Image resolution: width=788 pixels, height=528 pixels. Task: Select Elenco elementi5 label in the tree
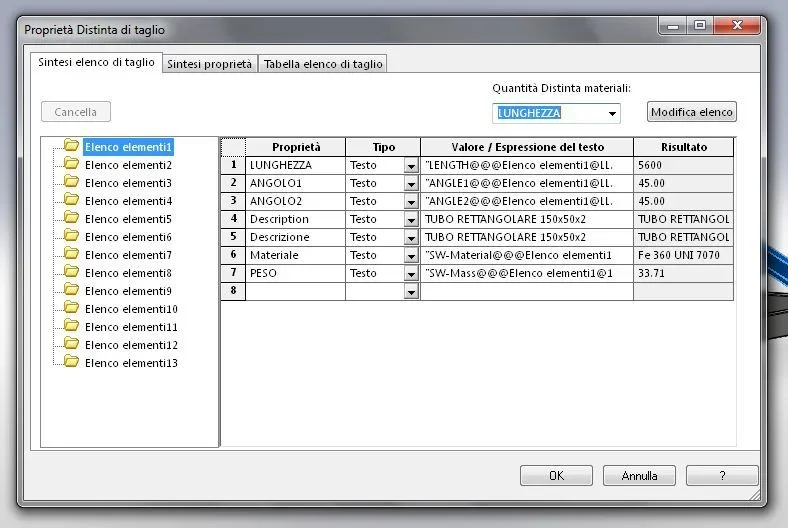tap(128, 219)
